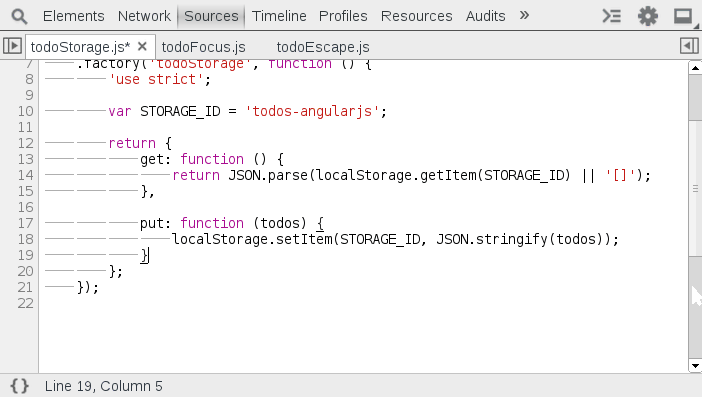
Task: Expand hidden panels with the chevron
Action: pyautogui.click(x=524, y=16)
